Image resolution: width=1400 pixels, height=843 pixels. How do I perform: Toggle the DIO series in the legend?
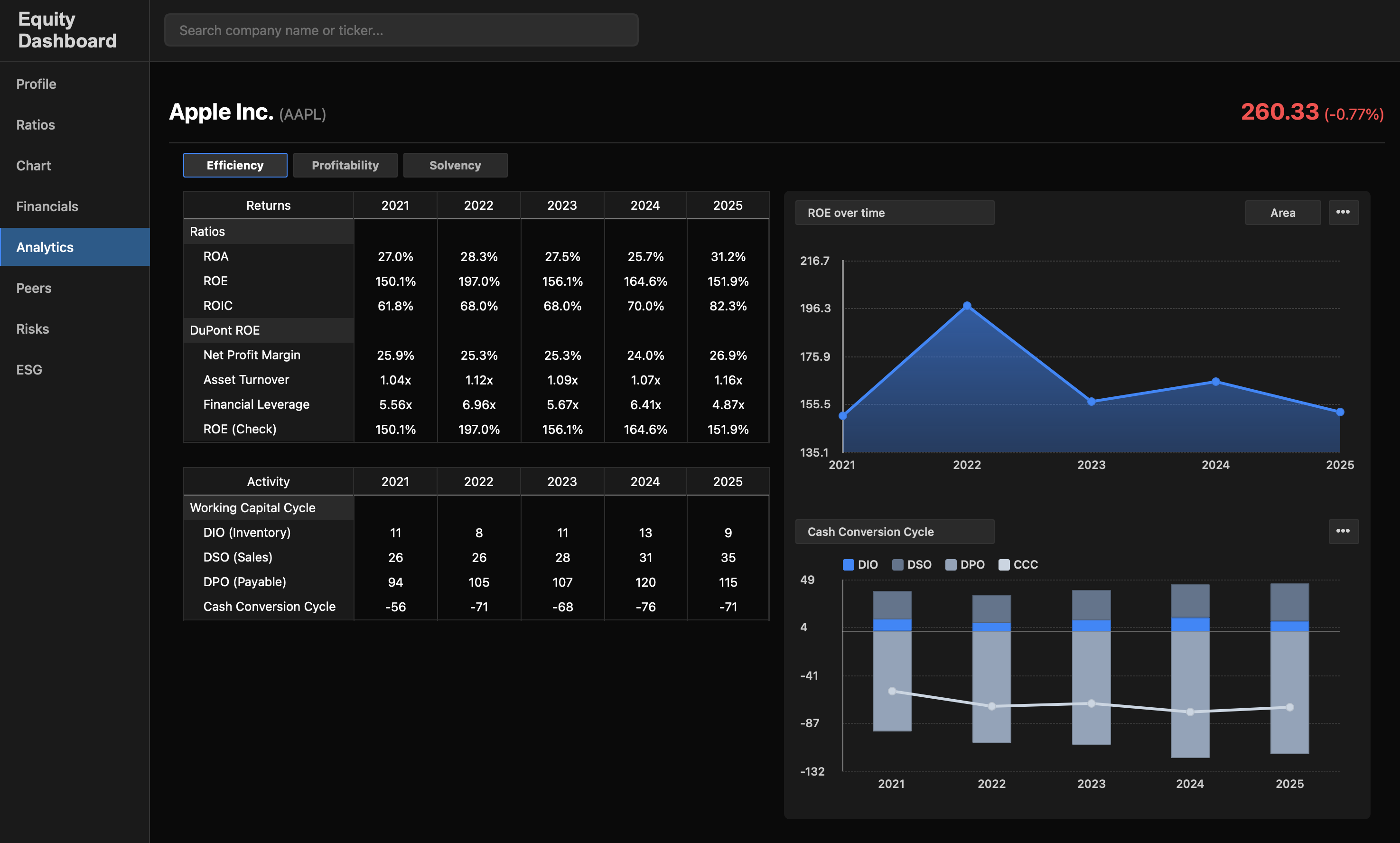[x=860, y=564]
